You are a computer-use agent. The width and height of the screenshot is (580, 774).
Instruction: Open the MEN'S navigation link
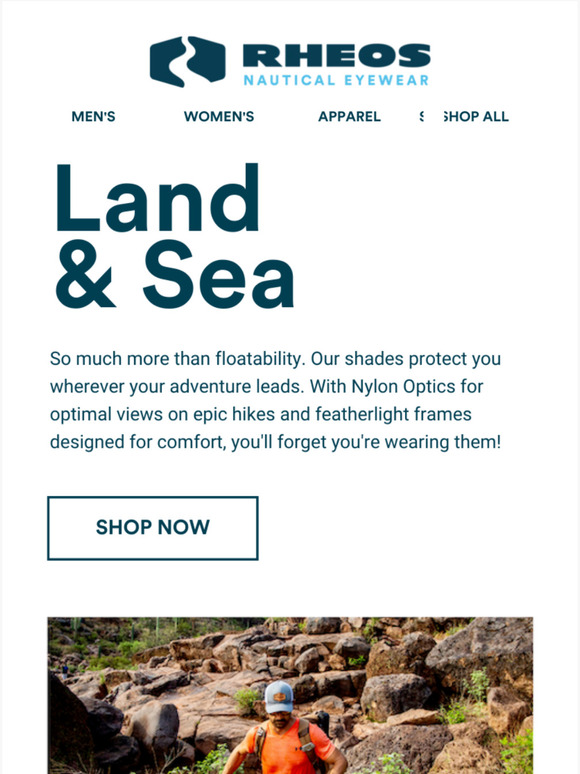click(x=93, y=116)
